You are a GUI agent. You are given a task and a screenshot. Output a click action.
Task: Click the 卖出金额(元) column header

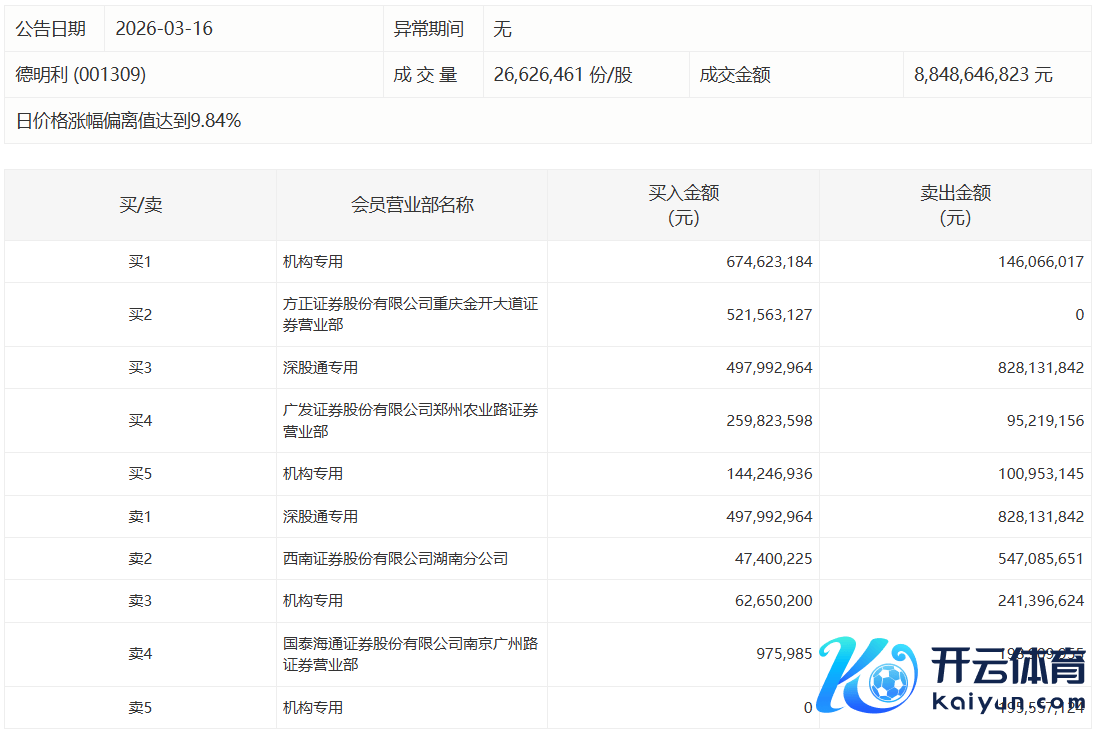click(955, 205)
